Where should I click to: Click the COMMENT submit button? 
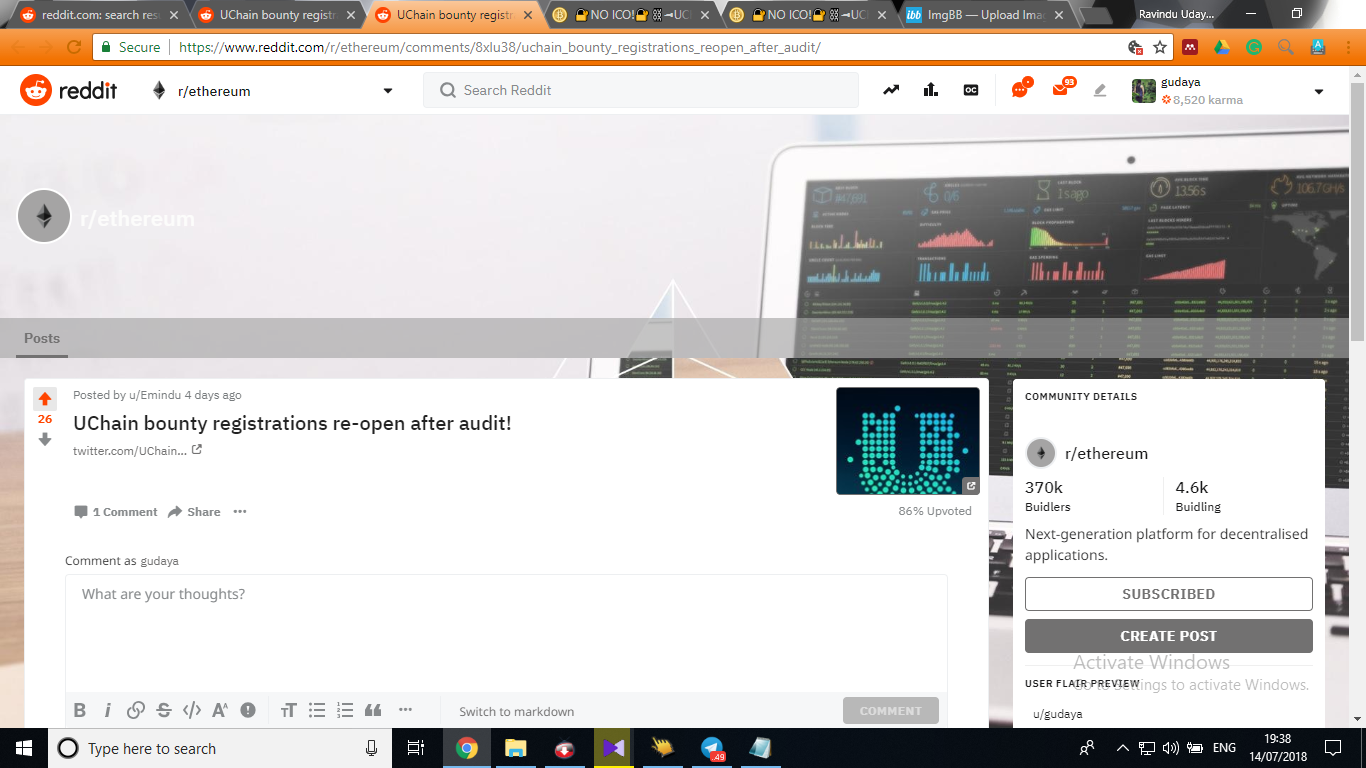pyautogui.click(x=891, y=711)
